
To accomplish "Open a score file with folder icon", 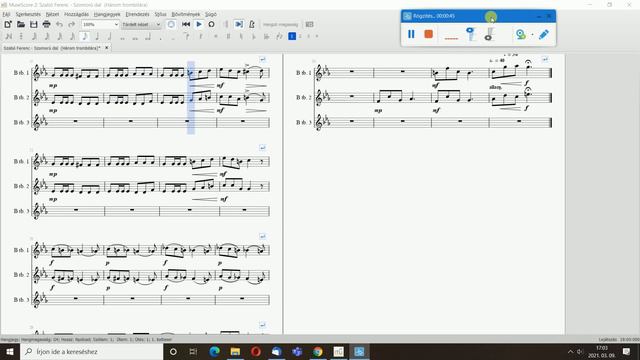I will pos(21,24).
